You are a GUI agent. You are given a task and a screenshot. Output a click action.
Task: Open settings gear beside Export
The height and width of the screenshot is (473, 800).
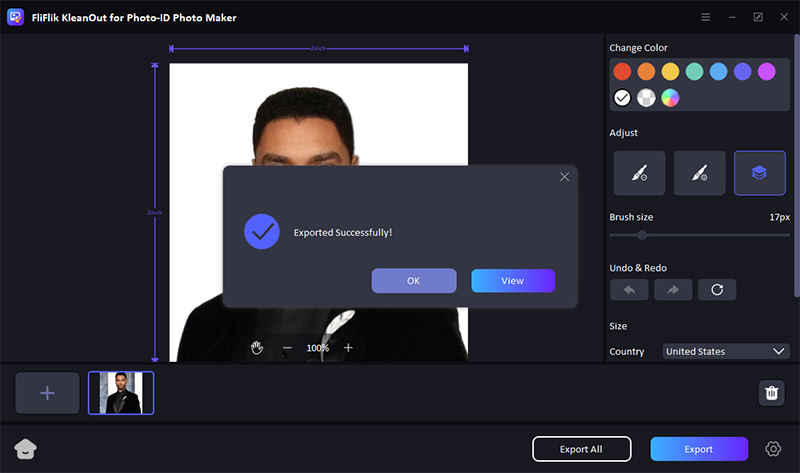click(x=773, y=449)
